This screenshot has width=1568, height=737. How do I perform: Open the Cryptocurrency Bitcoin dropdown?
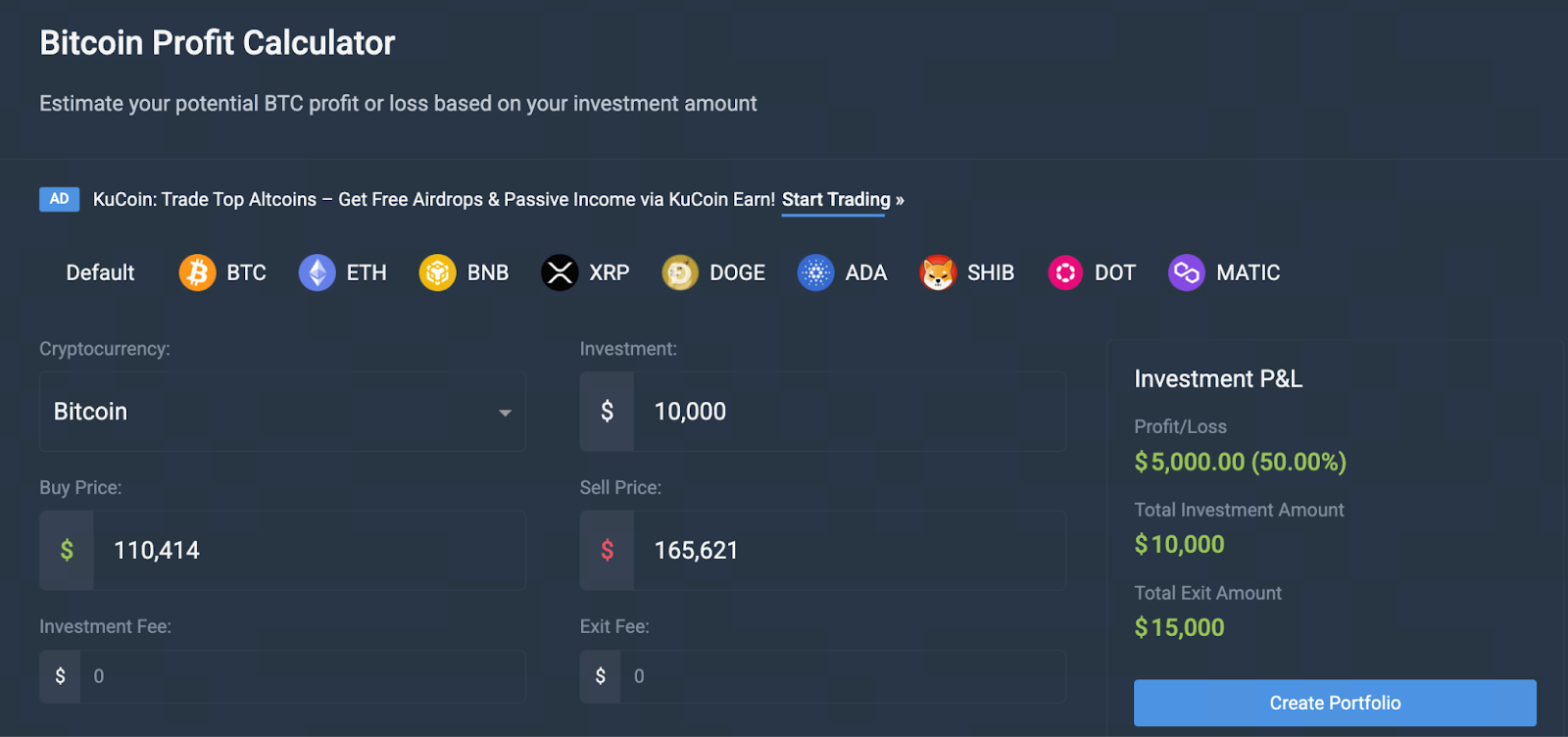pyautogui.click(x=265, y=412)
